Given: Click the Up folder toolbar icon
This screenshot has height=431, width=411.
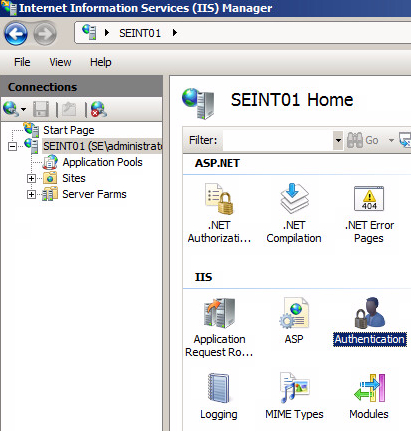Looking at the screenshot, I should pos(69,109).
